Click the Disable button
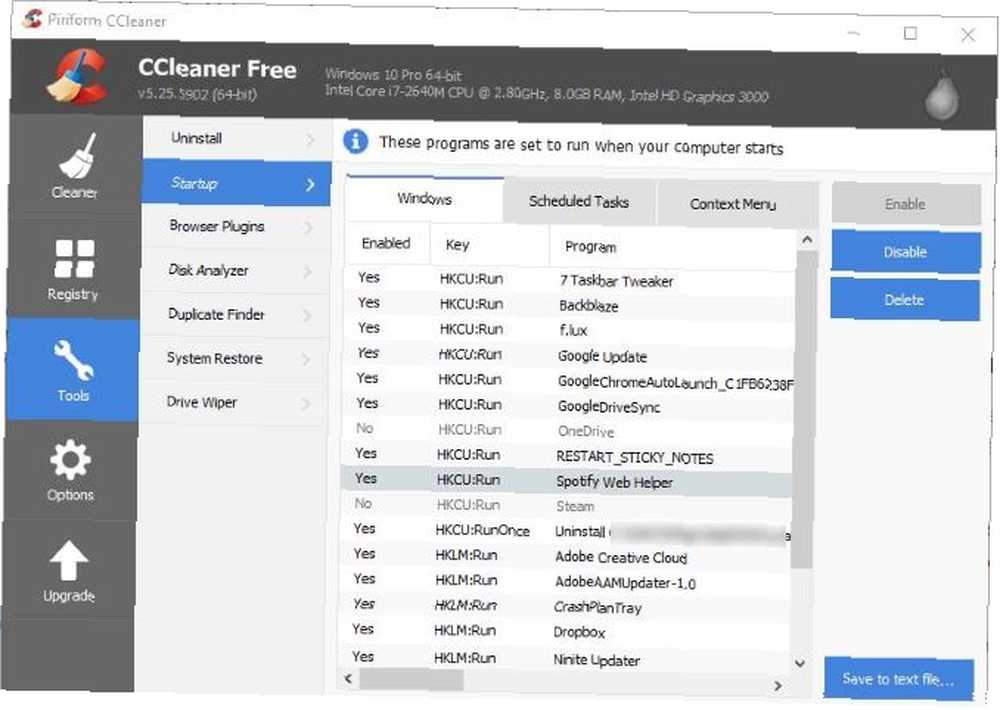The width and height of the screenshot is (1000, 710). 905,252
